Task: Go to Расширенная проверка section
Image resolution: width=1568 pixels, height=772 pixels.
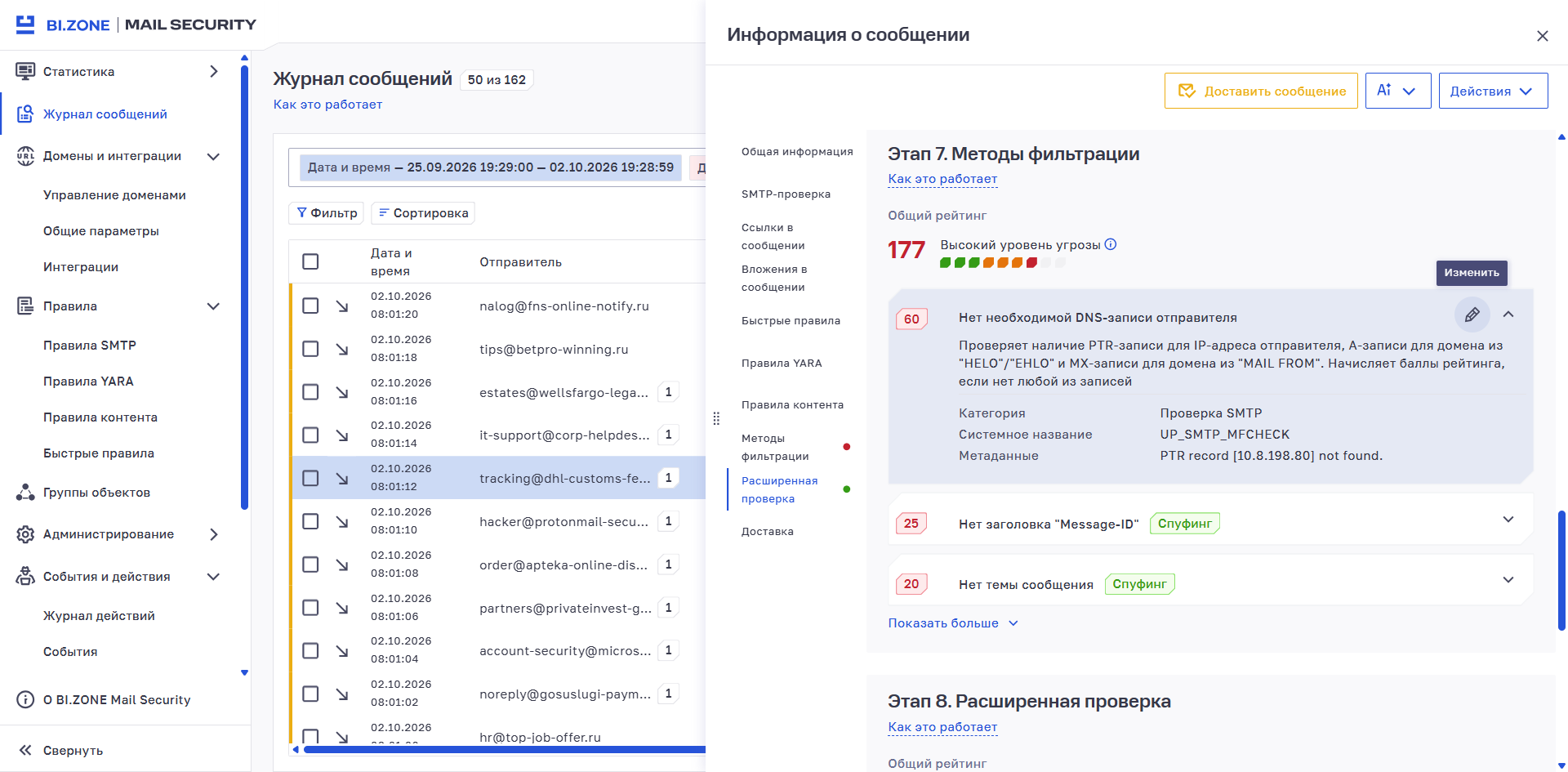Action: pos(779,489)
